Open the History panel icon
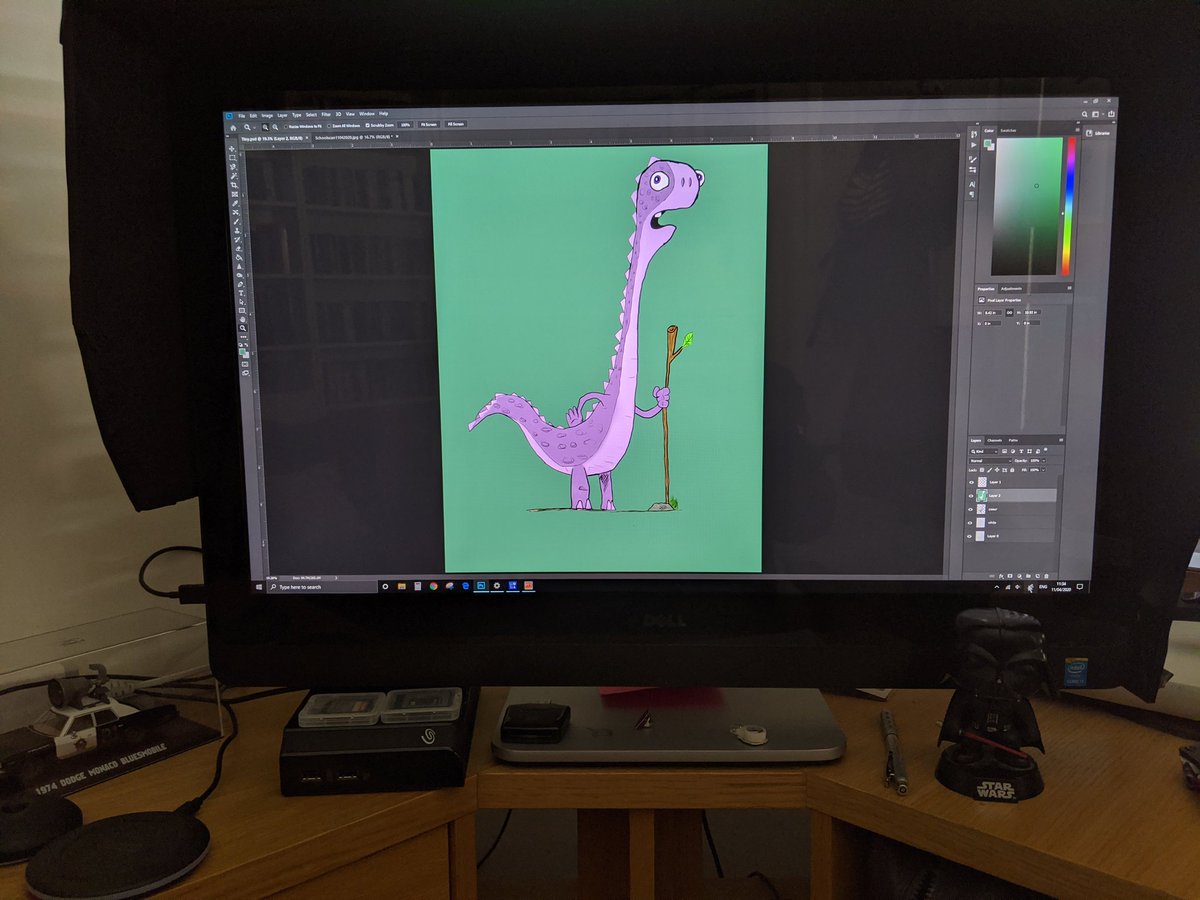1200x900 pixels. [973, 134]
